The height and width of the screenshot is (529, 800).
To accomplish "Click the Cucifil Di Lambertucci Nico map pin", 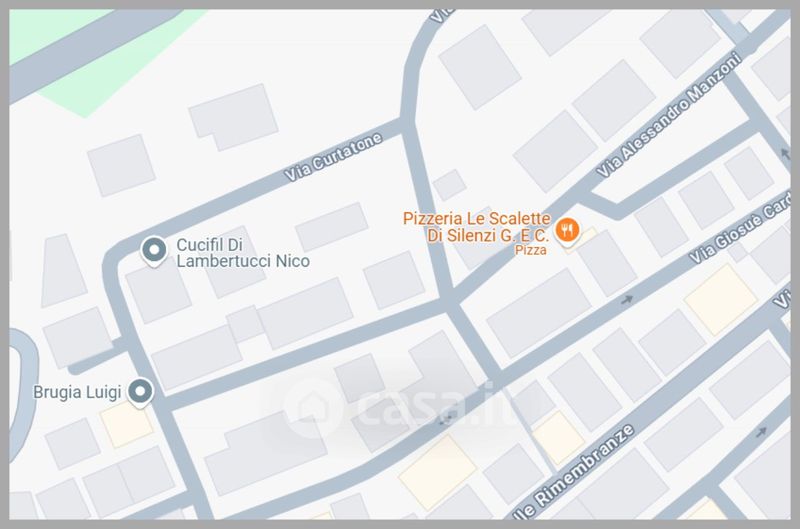I will 154,251.
